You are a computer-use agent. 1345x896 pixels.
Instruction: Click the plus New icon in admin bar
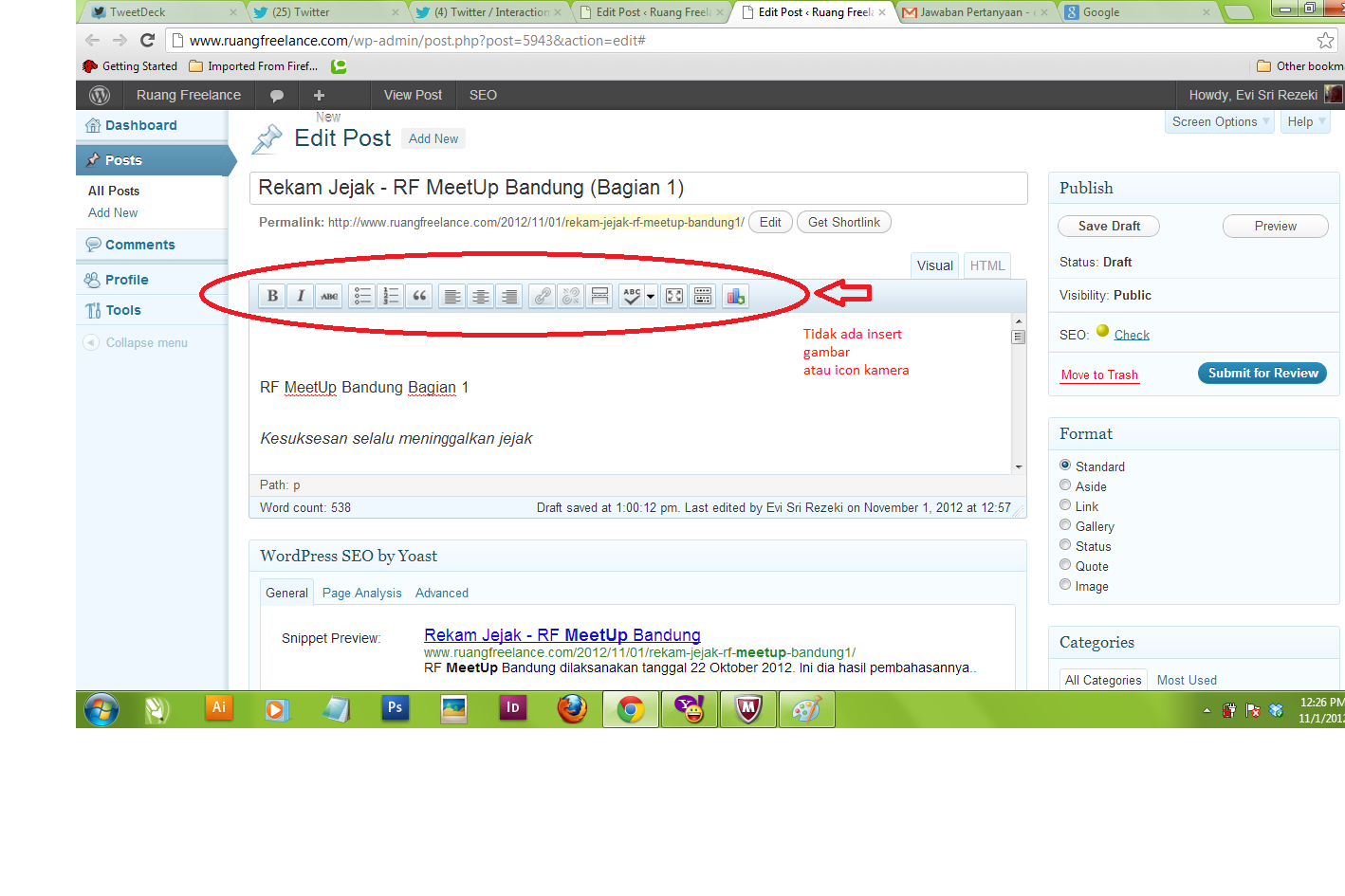[319, 95]
